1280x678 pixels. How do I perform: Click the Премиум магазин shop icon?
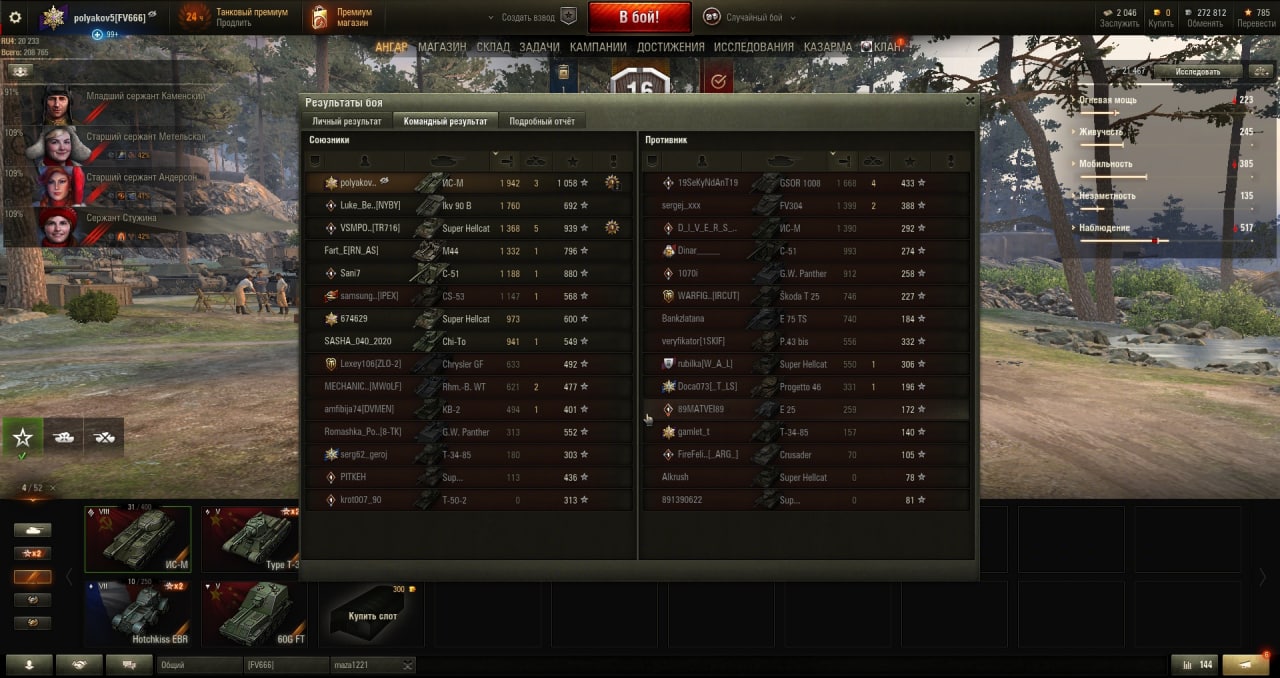(319, 17)
